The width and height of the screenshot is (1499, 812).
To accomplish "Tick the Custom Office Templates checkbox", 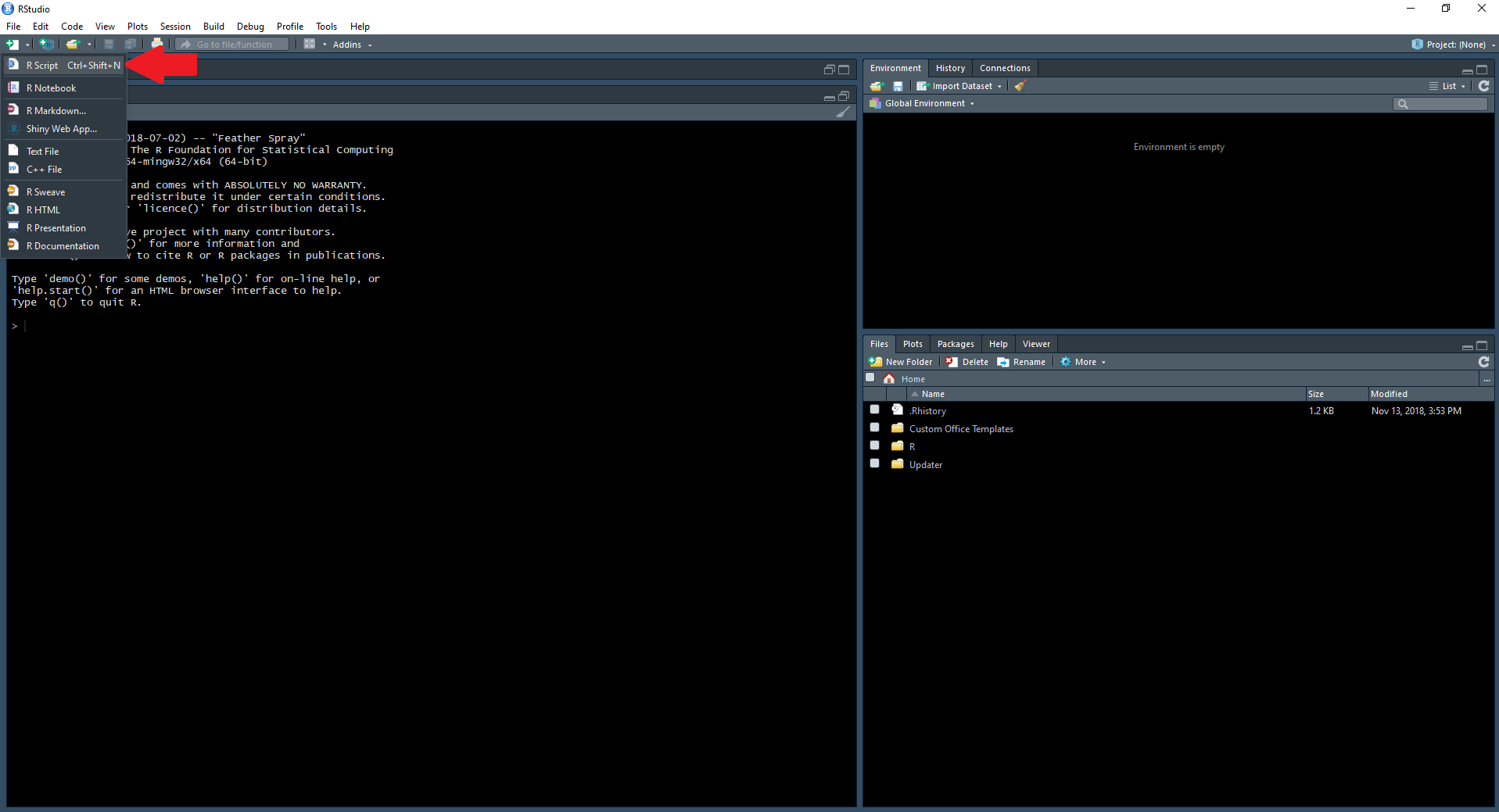I will tap(874, 427).
